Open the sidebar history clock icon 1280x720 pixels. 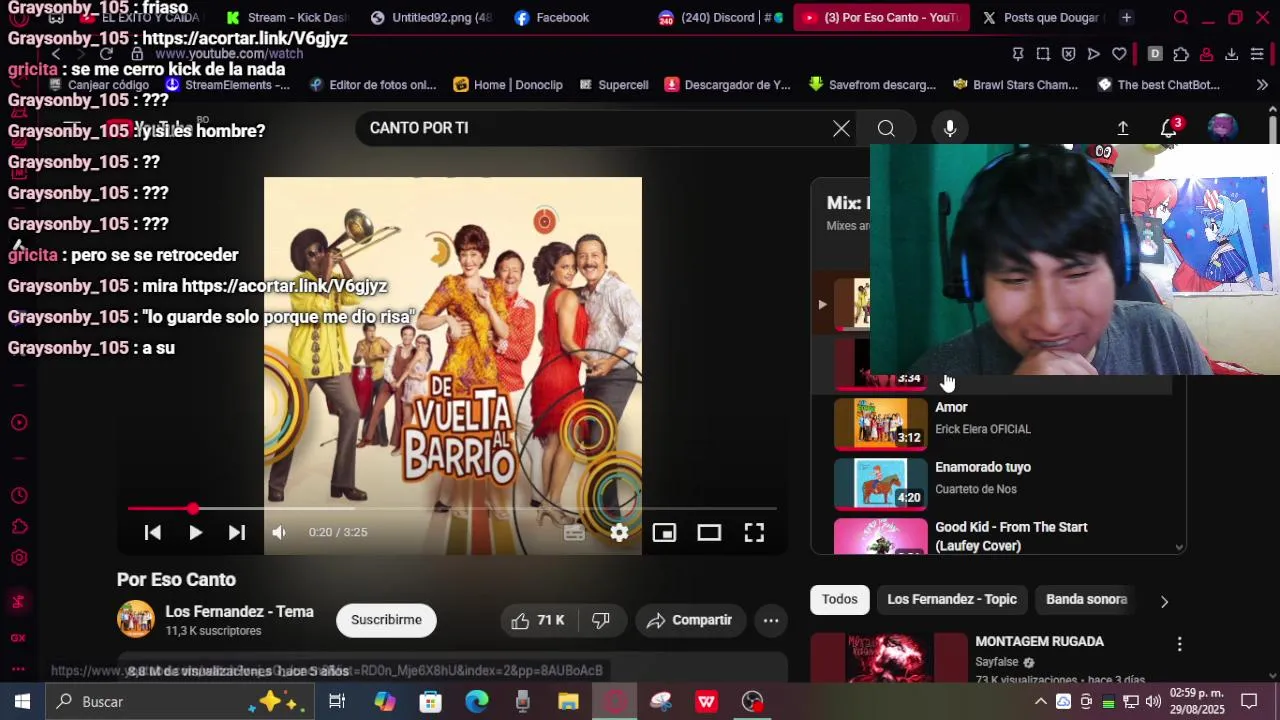[x=18, y=496]
